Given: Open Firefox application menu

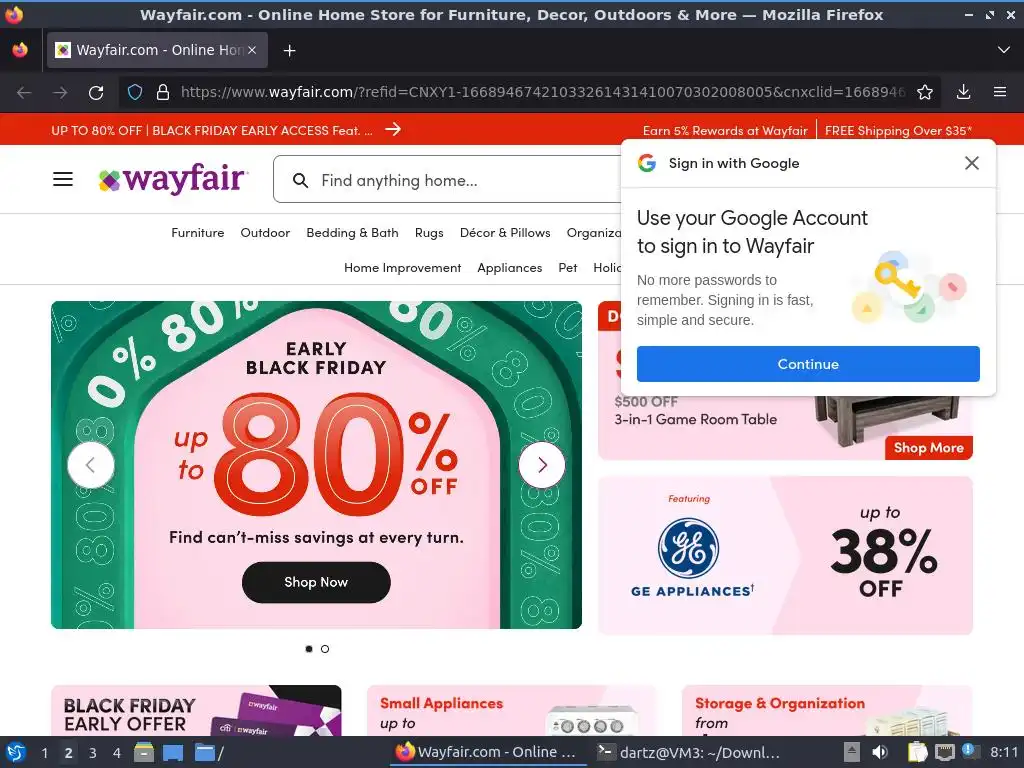Looking at the screenshot, I should [1000, 92].
